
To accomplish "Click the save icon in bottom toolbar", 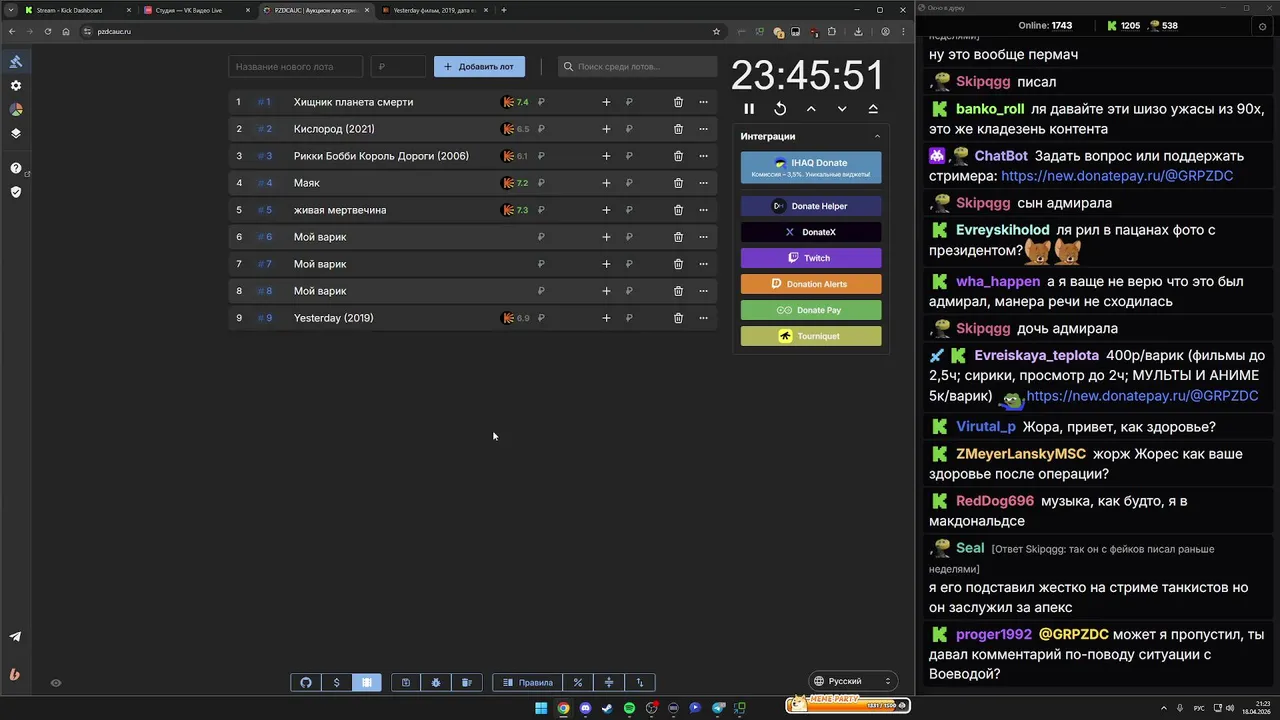I will [406, 683].
